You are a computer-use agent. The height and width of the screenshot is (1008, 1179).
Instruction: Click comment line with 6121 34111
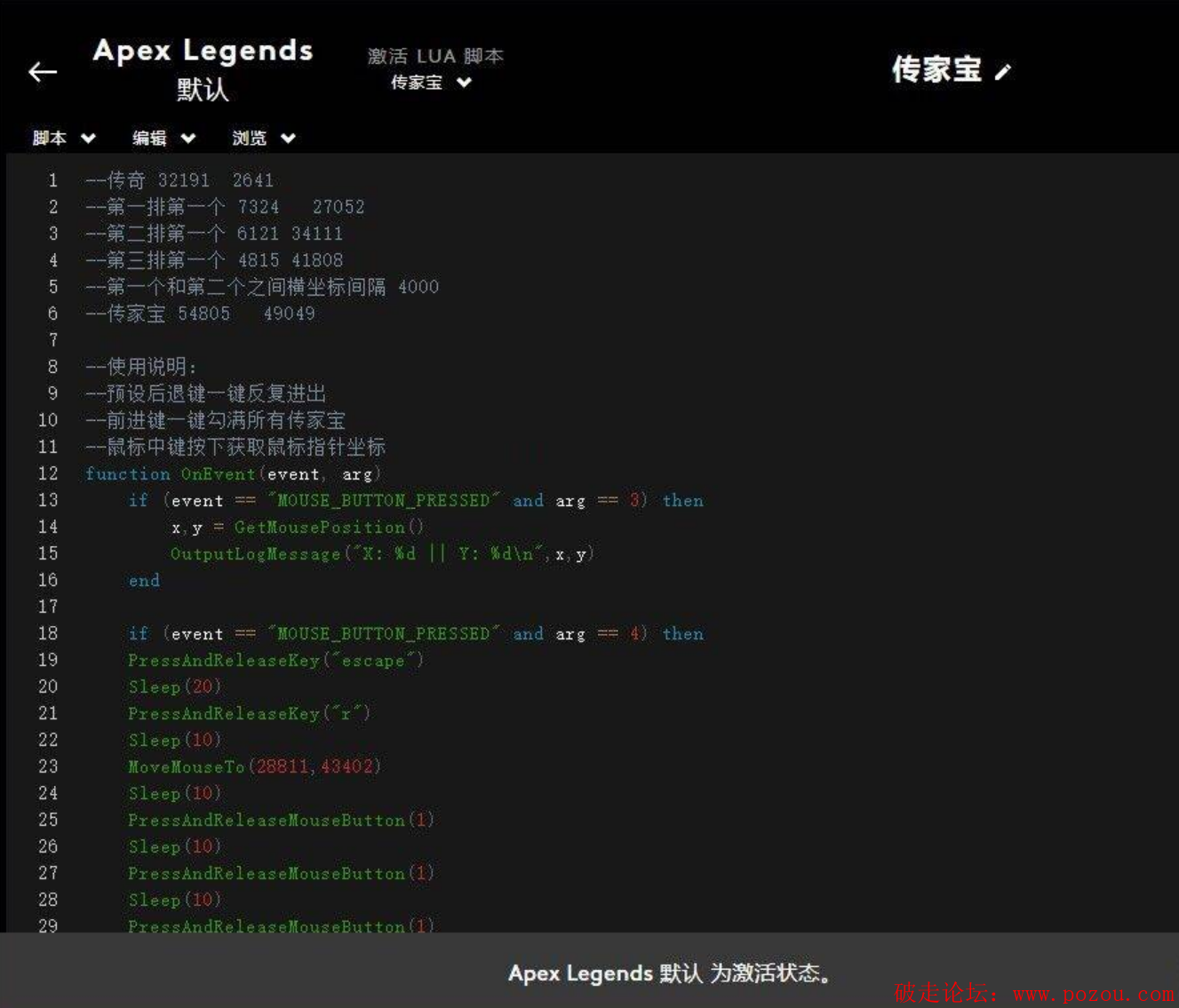click(214, 234)
